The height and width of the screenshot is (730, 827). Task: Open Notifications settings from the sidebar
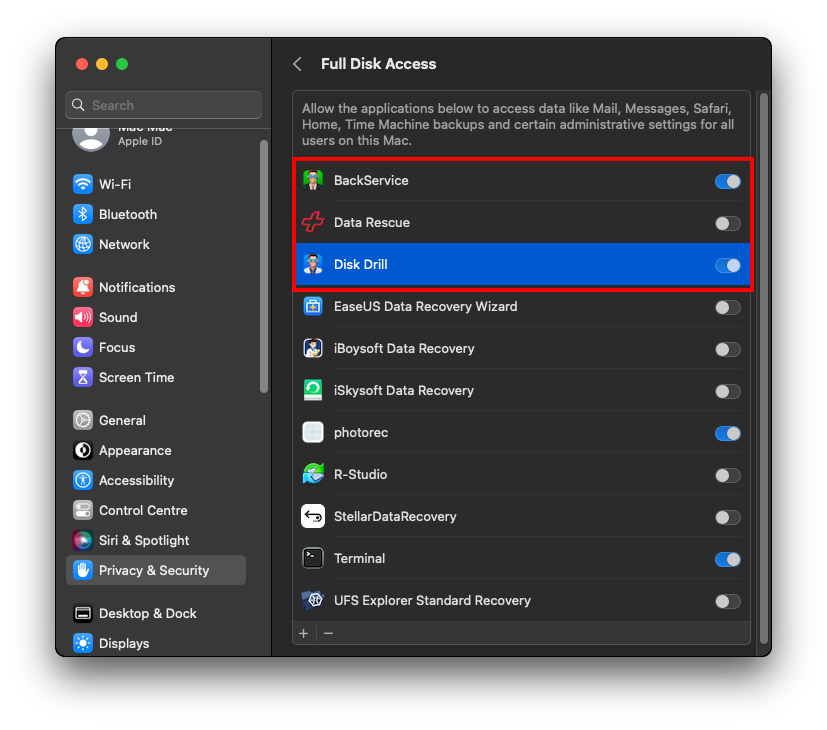pyautogui.click(x=135, y=287)
